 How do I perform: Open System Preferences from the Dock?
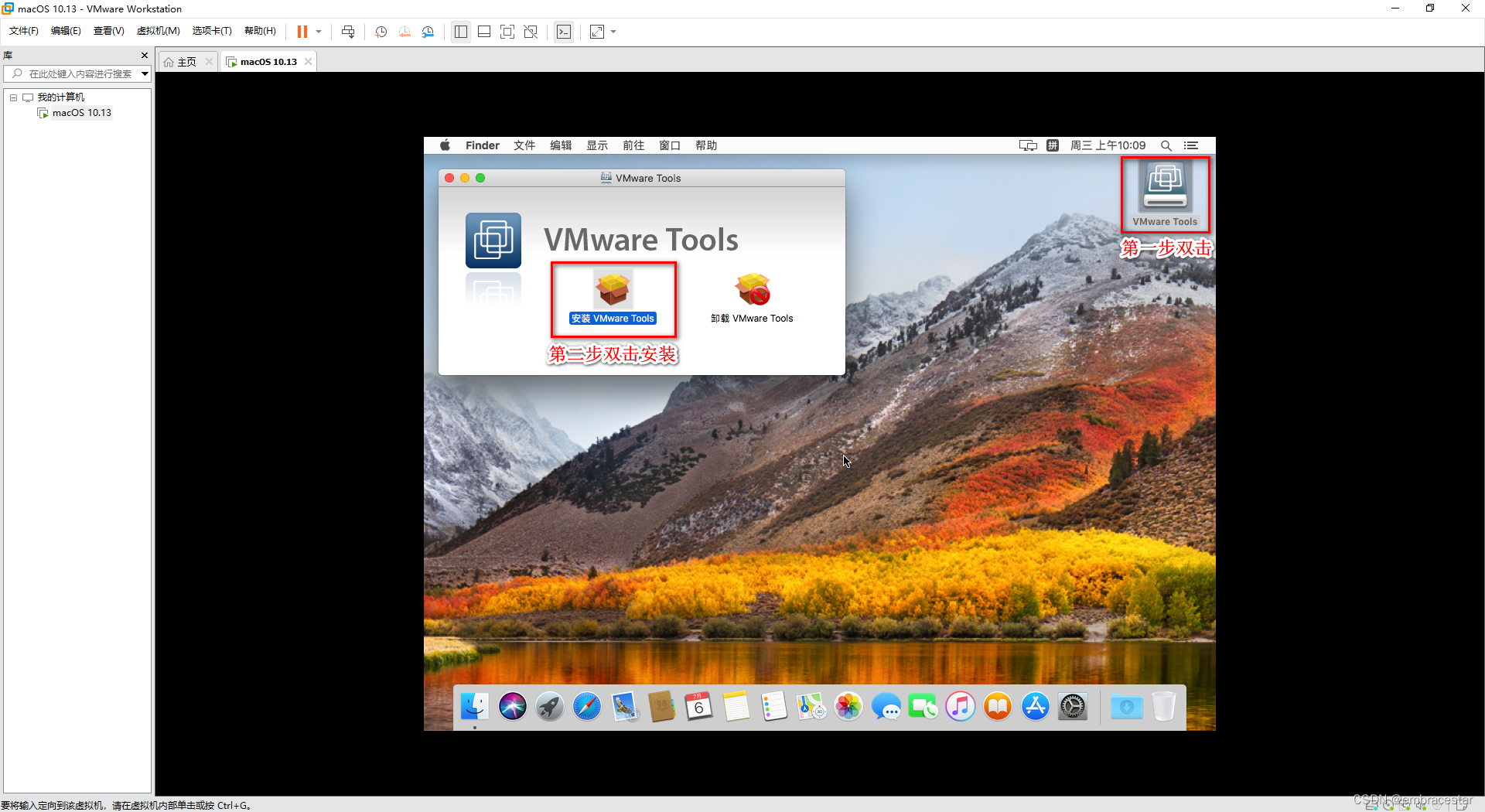[x=1073, y=706]
